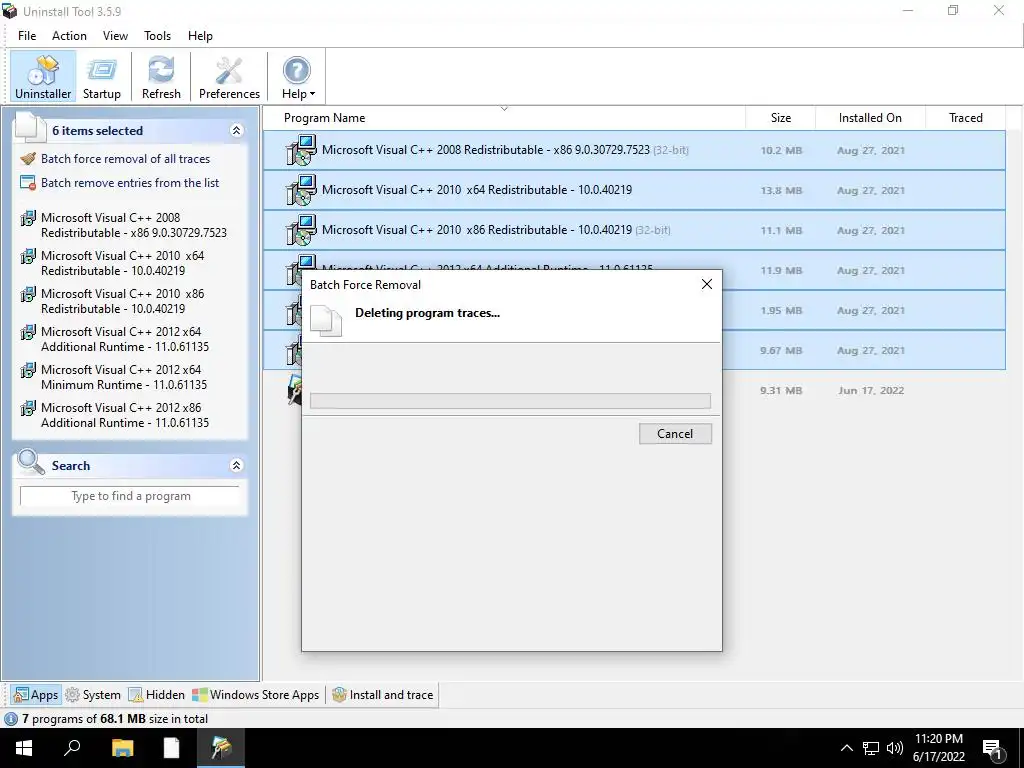Click the info icon in status bar
The width and height of the screenshot is (1024, 768).
coord(10,719)
